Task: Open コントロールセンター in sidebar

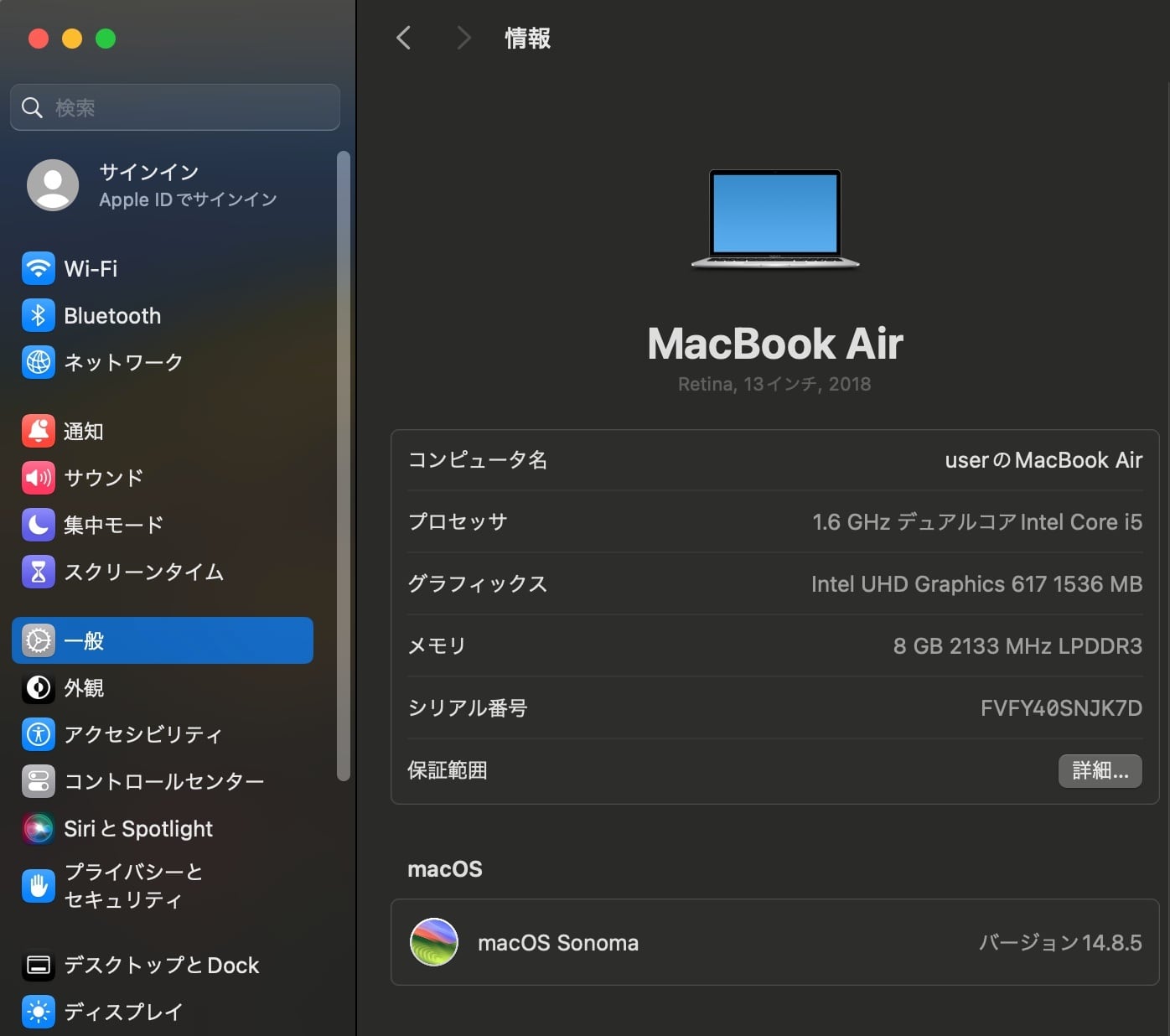Action: (x=163, y=782)
